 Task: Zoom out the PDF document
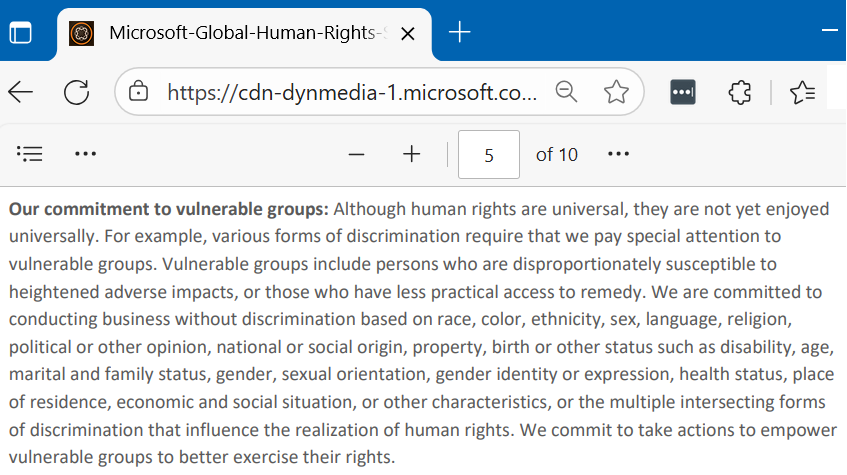pyautogui.click(x=357, y=155)
